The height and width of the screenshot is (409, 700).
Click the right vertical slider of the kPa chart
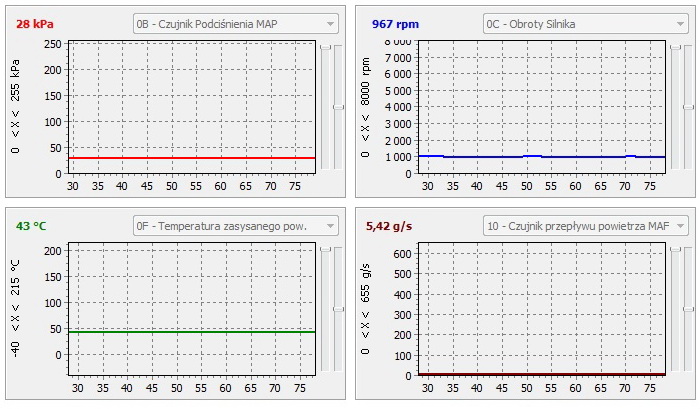click(x=337, y=106)
